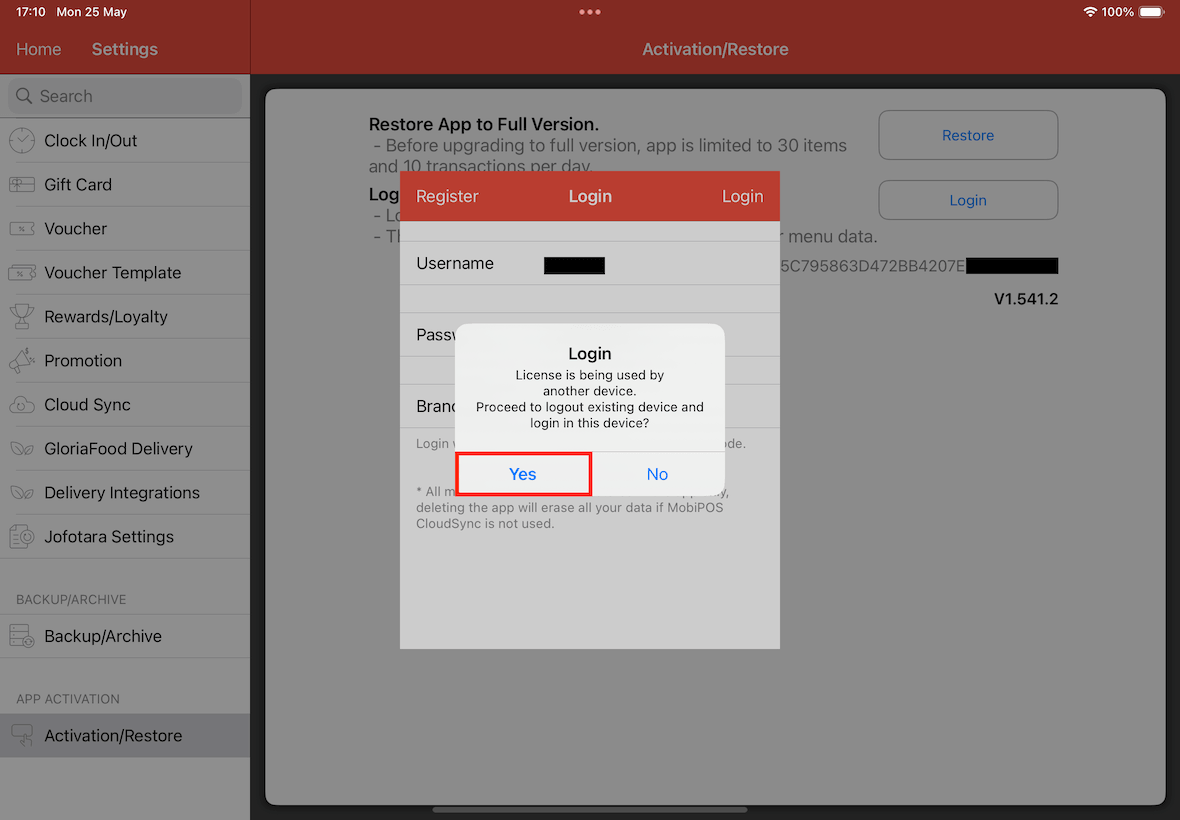The height and width of the screenshot is (820, 1180).
Task: Click the Backup/Archive server icon
Action: [22, 636]
